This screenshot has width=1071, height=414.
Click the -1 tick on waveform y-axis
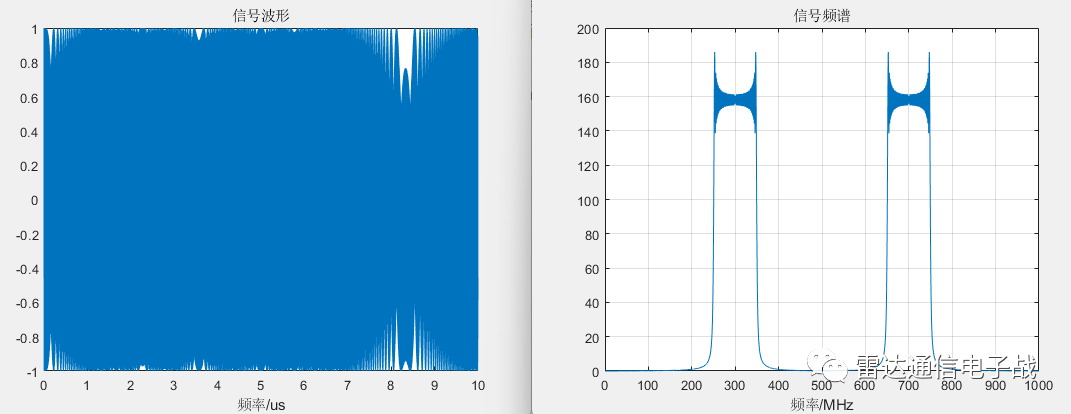coord(32,371)
